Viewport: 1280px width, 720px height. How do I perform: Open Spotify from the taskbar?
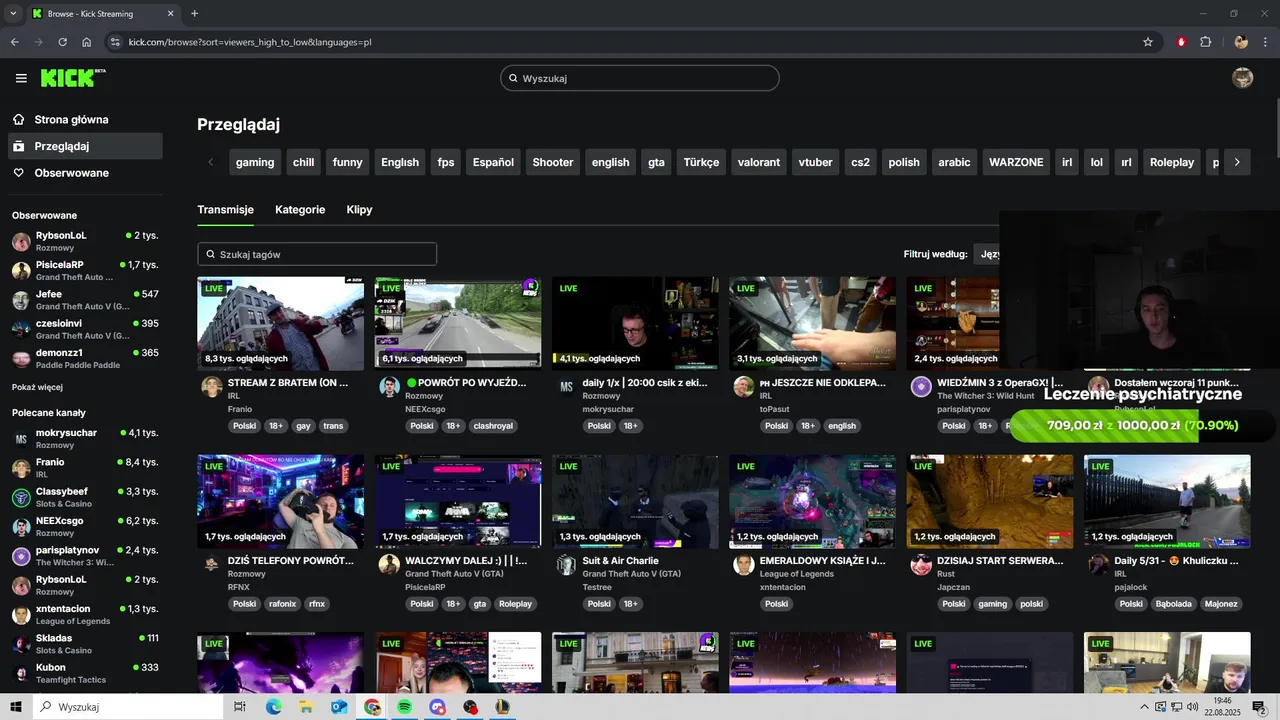coord(404,707)
